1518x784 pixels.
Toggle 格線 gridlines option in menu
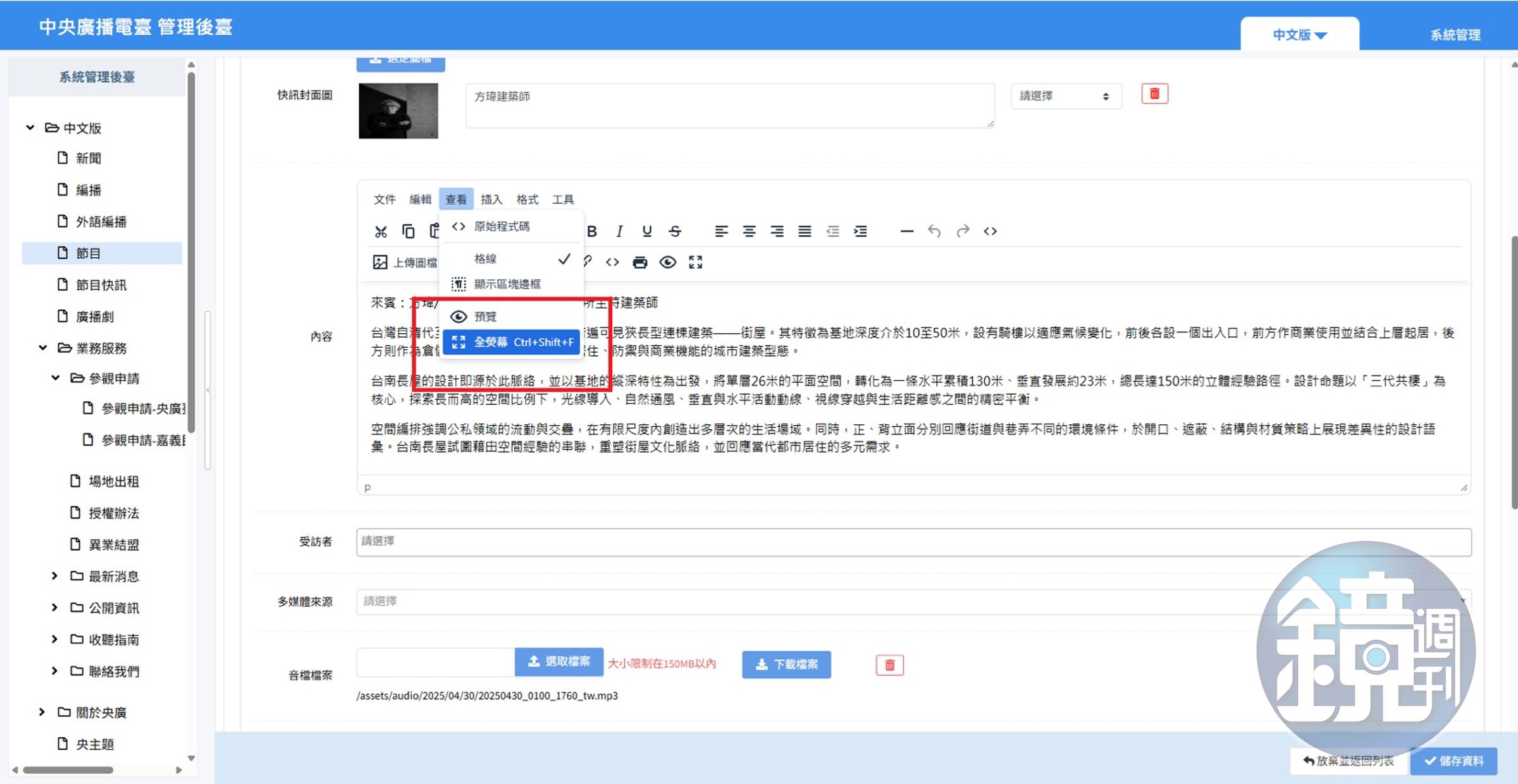point(511,259)
